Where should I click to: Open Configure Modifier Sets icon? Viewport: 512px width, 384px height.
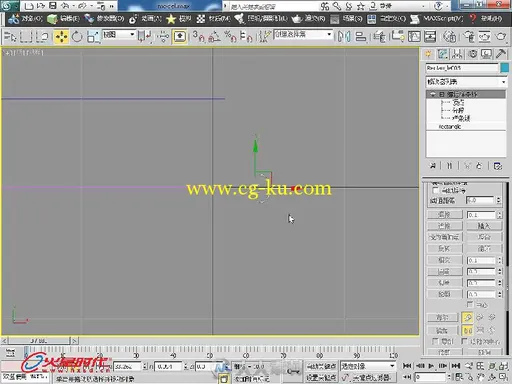pos(497,165)
